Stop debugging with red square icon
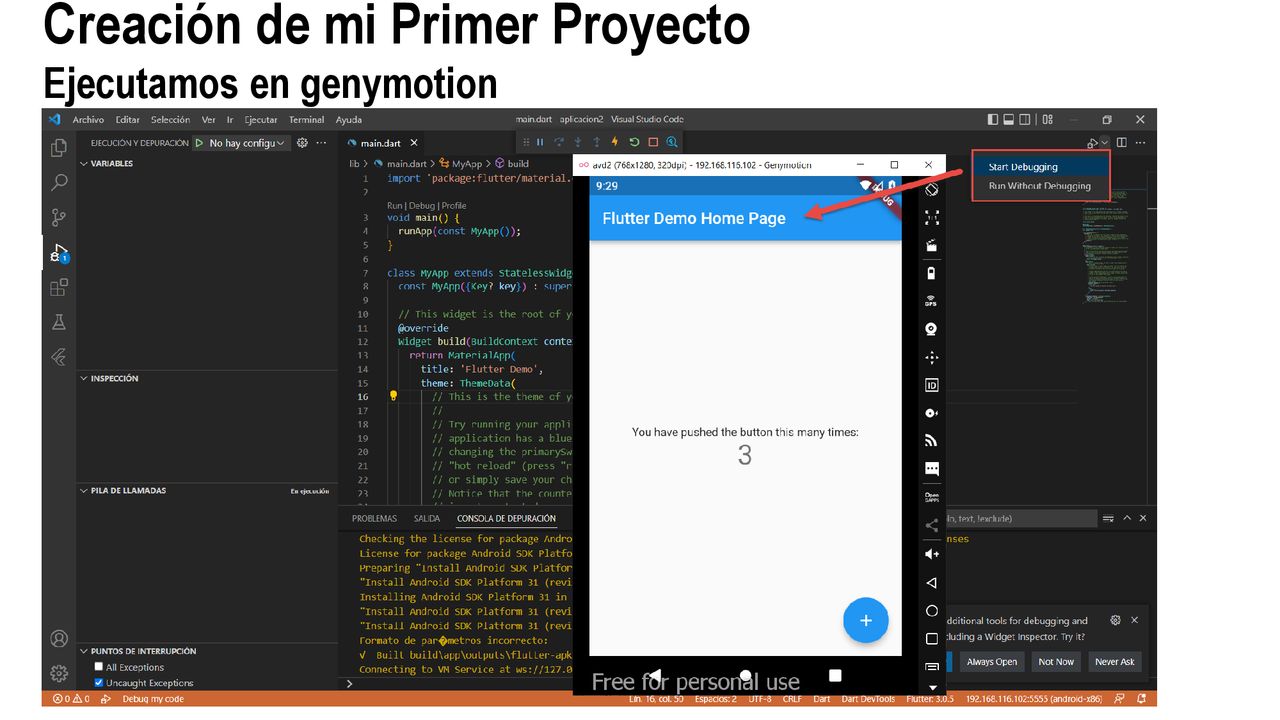Screen dimensions: 1280x720 (x=653, y=142)
